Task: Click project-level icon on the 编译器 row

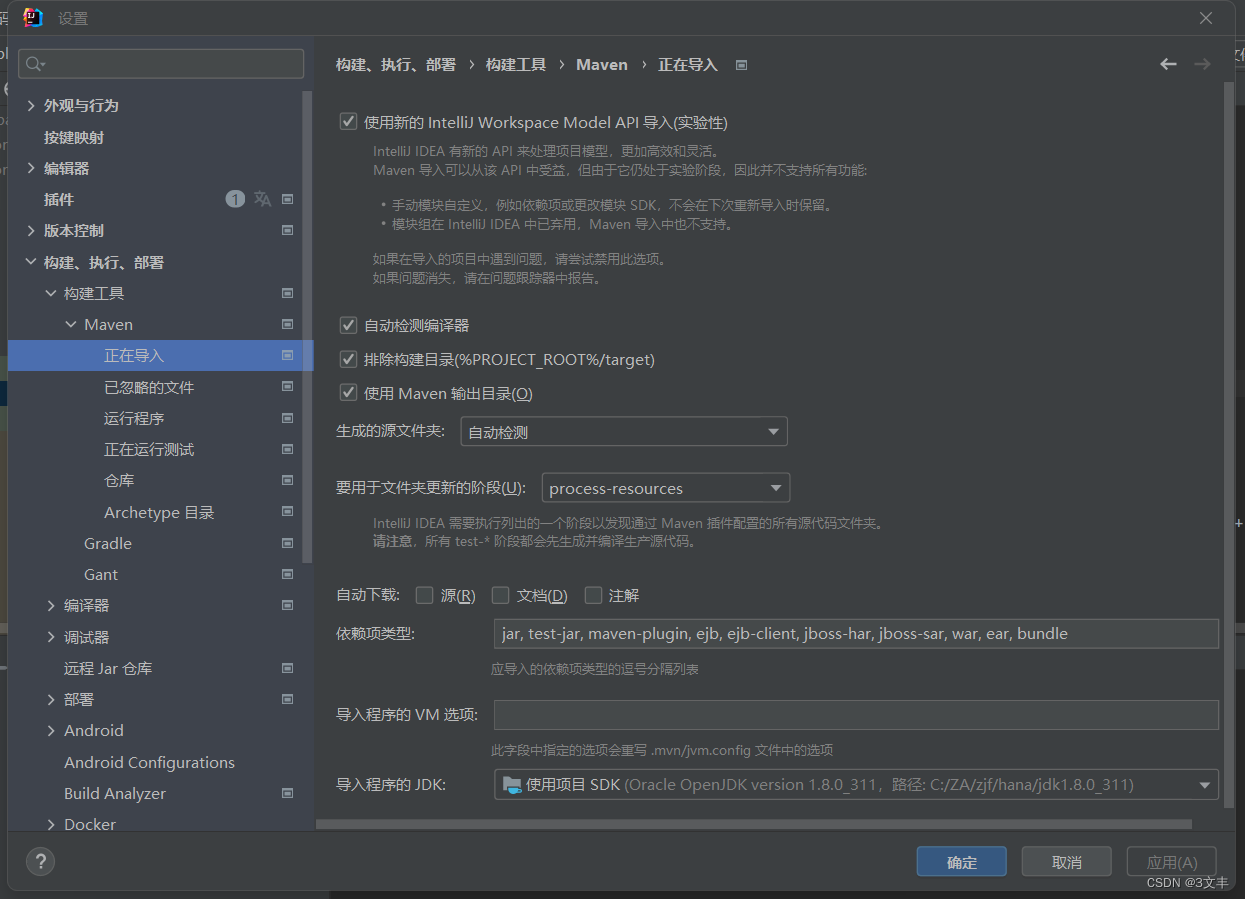Action: (x=288, y=605)
